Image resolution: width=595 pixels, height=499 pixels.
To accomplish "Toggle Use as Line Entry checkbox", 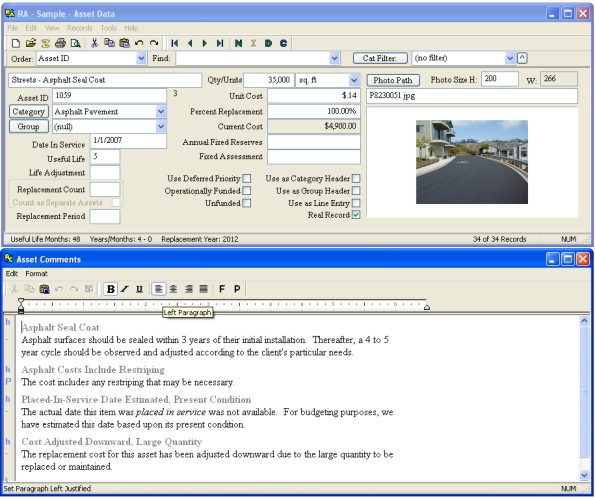I will [356, 203].
